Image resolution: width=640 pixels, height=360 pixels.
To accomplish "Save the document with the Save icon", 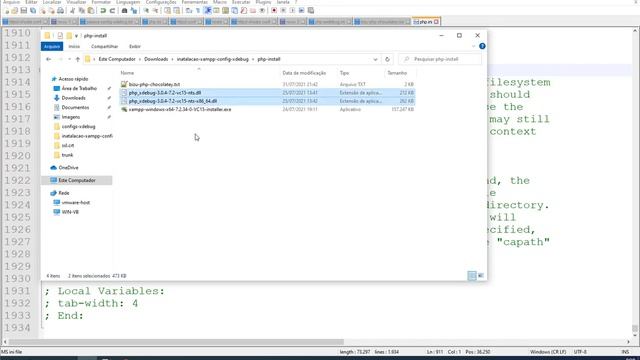I will (24, 11).
